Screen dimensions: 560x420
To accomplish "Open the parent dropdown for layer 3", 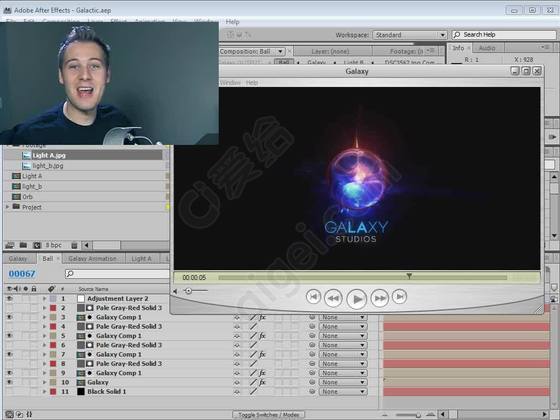I will (x=343, y=317).
